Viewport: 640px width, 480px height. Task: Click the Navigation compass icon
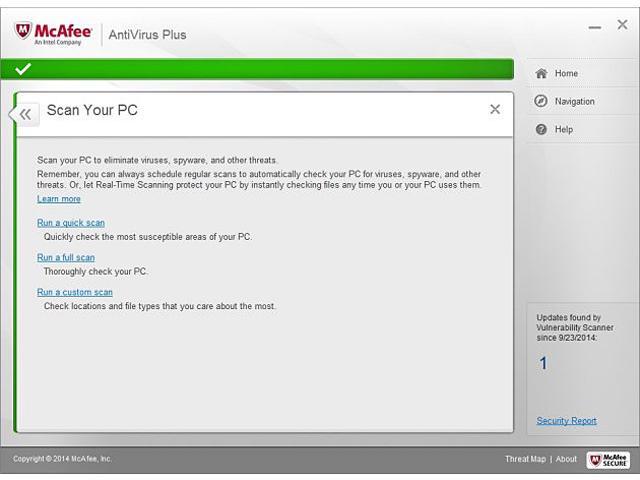point(541,101)
